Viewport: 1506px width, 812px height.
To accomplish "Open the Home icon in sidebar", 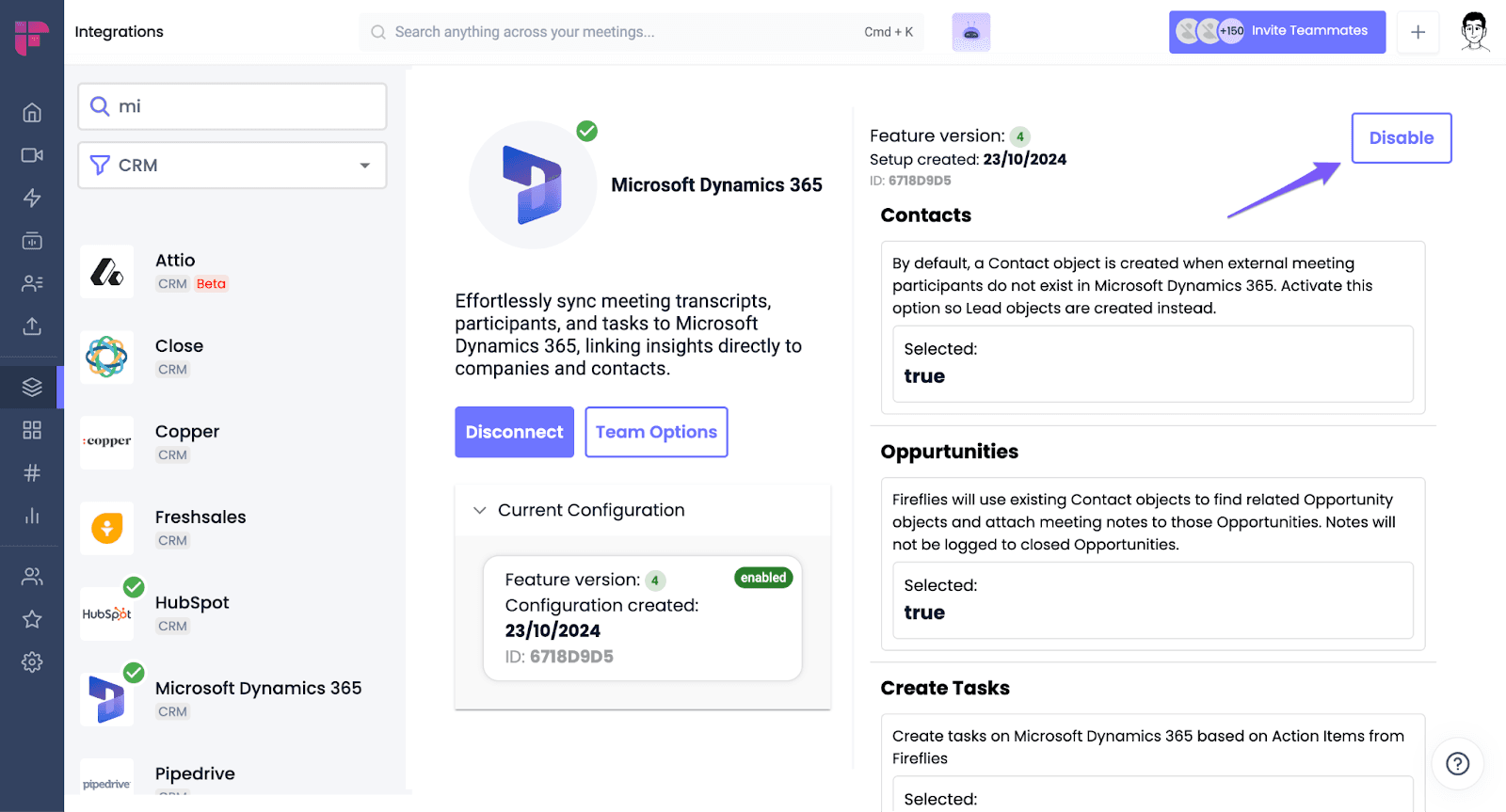I will [32, 113].
